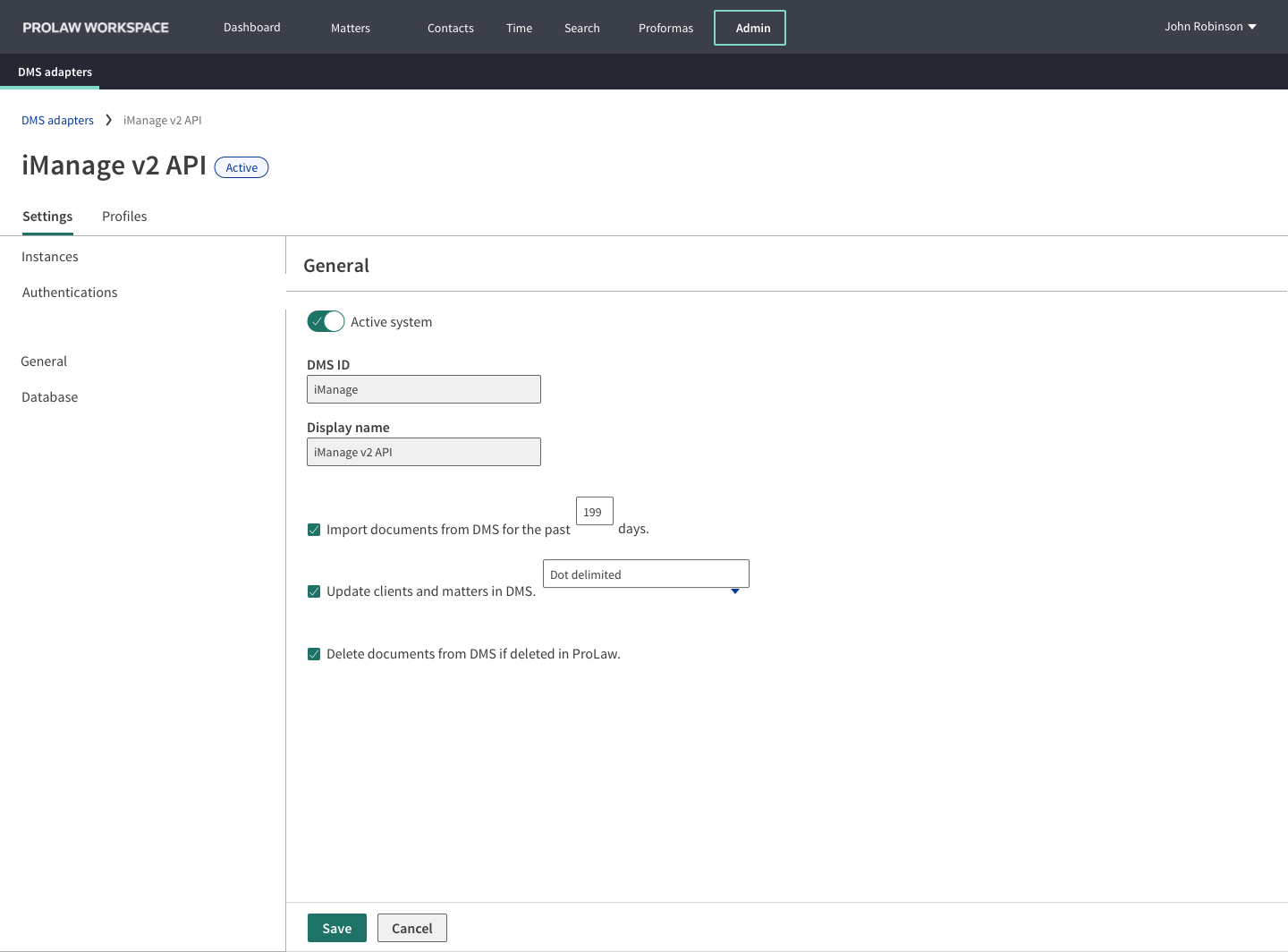Uncheck Import documents from DMS checkbox
This screenshot has width=1288, height=952.
(x=314, y=530)
